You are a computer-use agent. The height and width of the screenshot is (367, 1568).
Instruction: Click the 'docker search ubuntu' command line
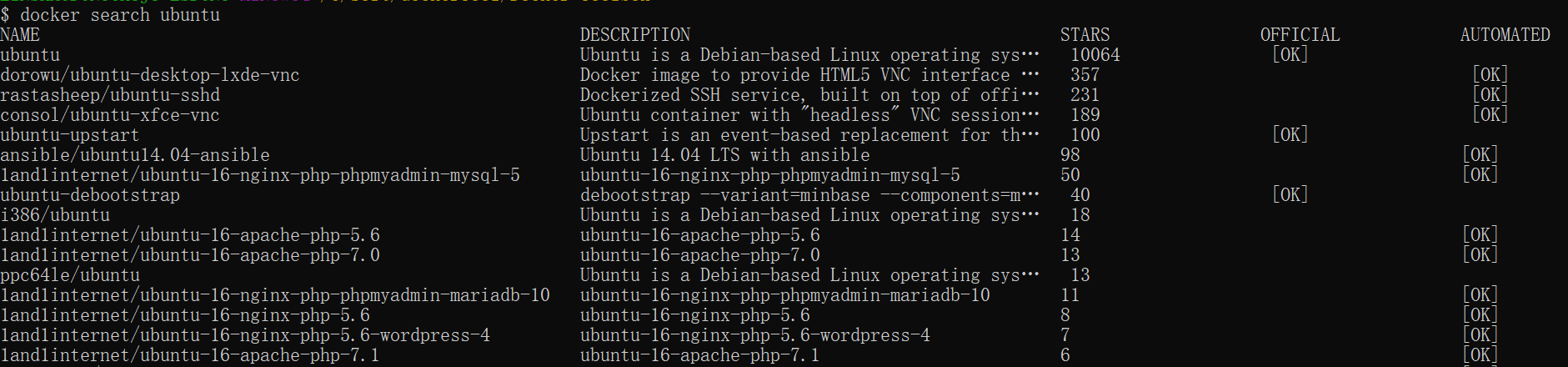click(119, 15)
